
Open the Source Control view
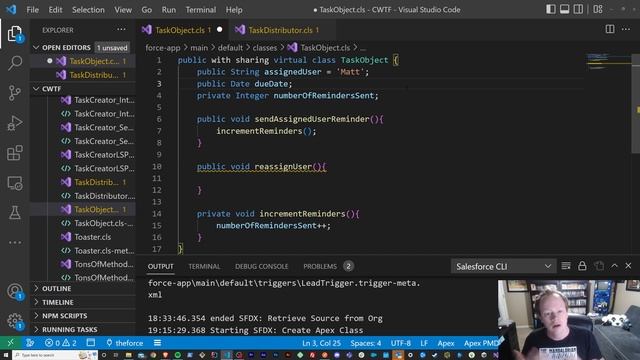[x=15, y=93]
